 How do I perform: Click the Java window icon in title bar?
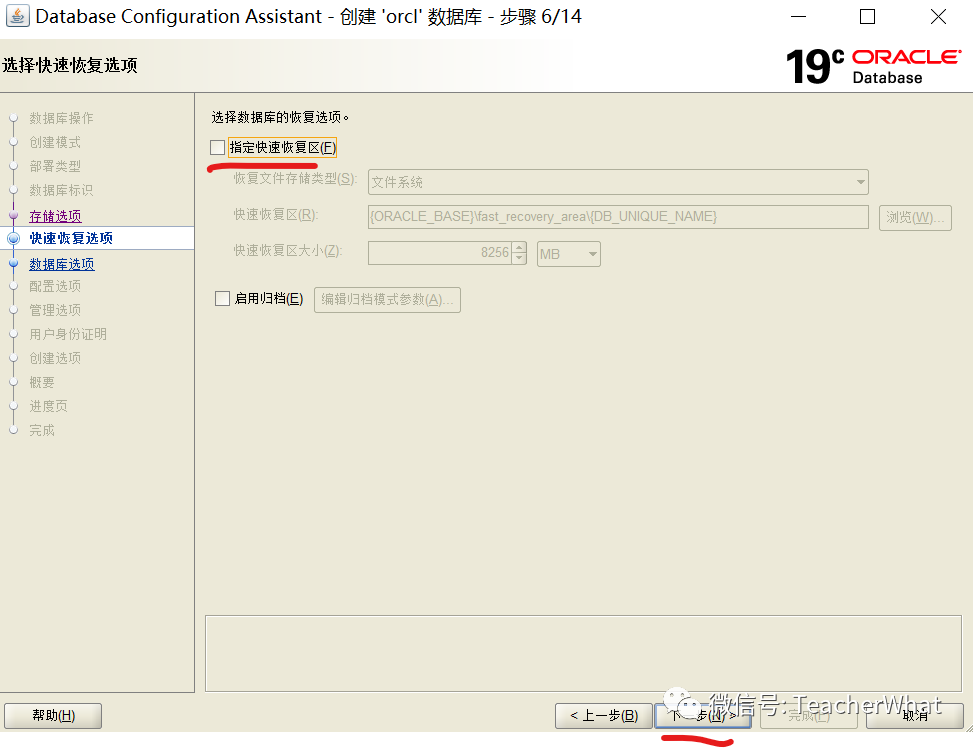click(17, 16)
